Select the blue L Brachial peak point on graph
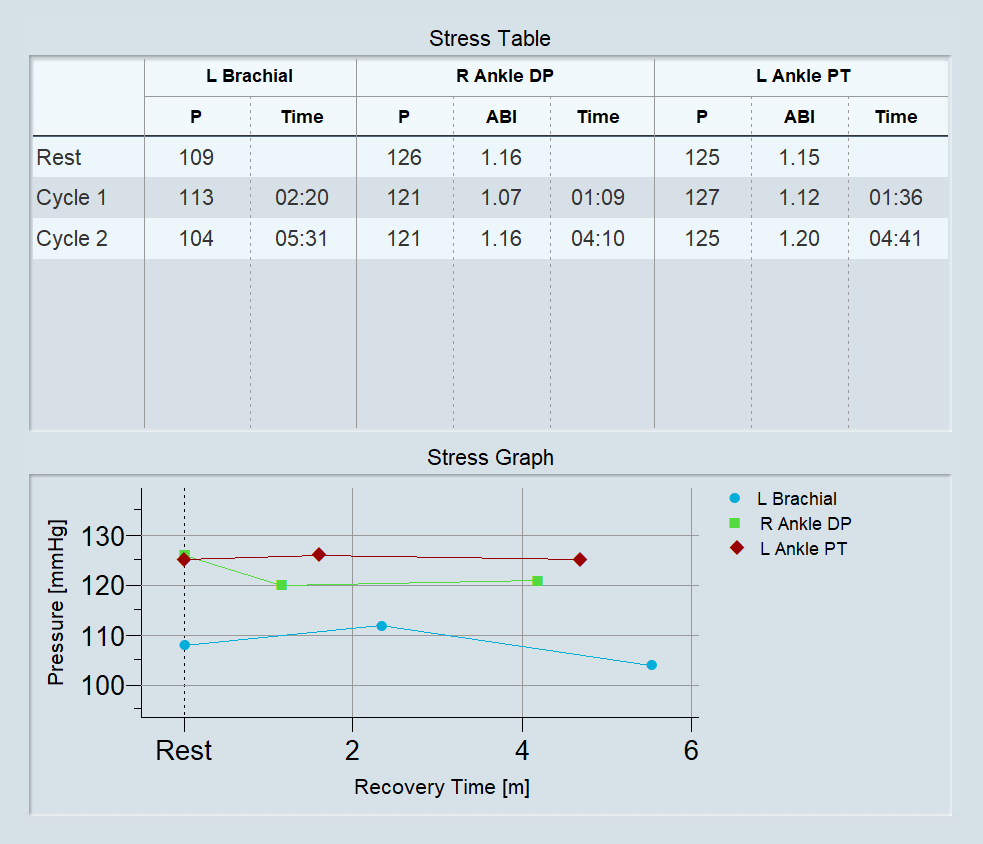Image resolution: width=983 pixels, height=844 pixels. (x=381, y=626)
